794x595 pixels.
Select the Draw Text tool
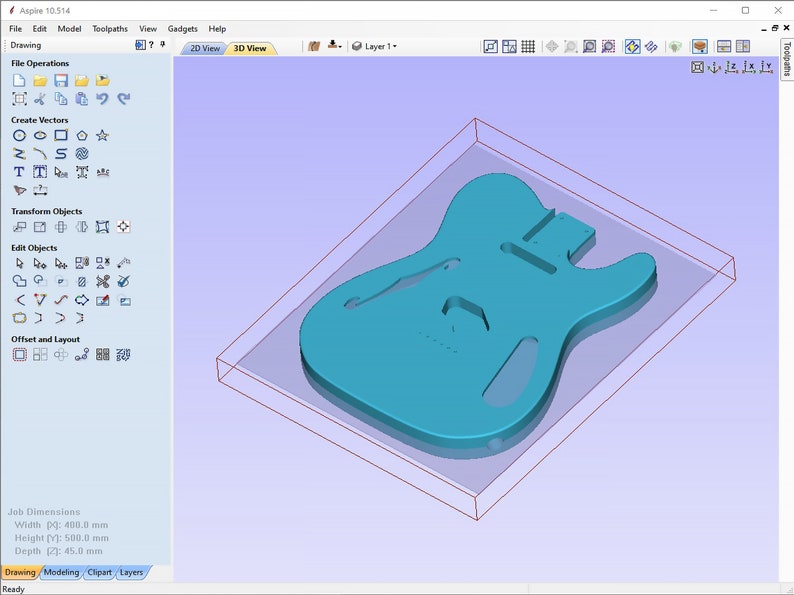point(19,172)
